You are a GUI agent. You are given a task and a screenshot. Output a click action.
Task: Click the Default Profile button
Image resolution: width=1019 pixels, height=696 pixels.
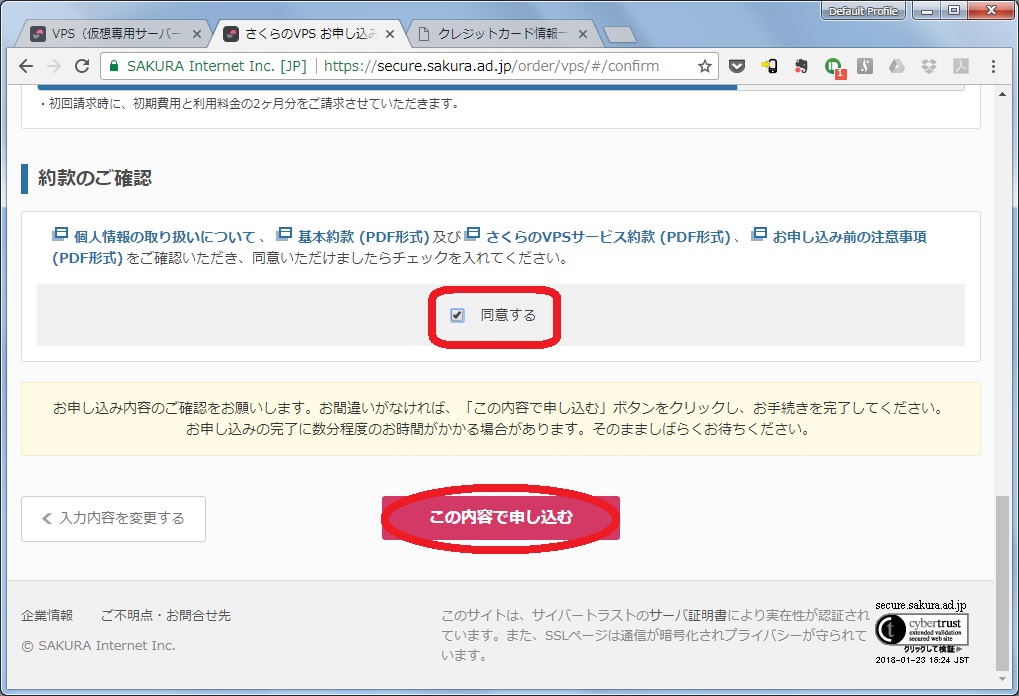[x=863, y=11]
